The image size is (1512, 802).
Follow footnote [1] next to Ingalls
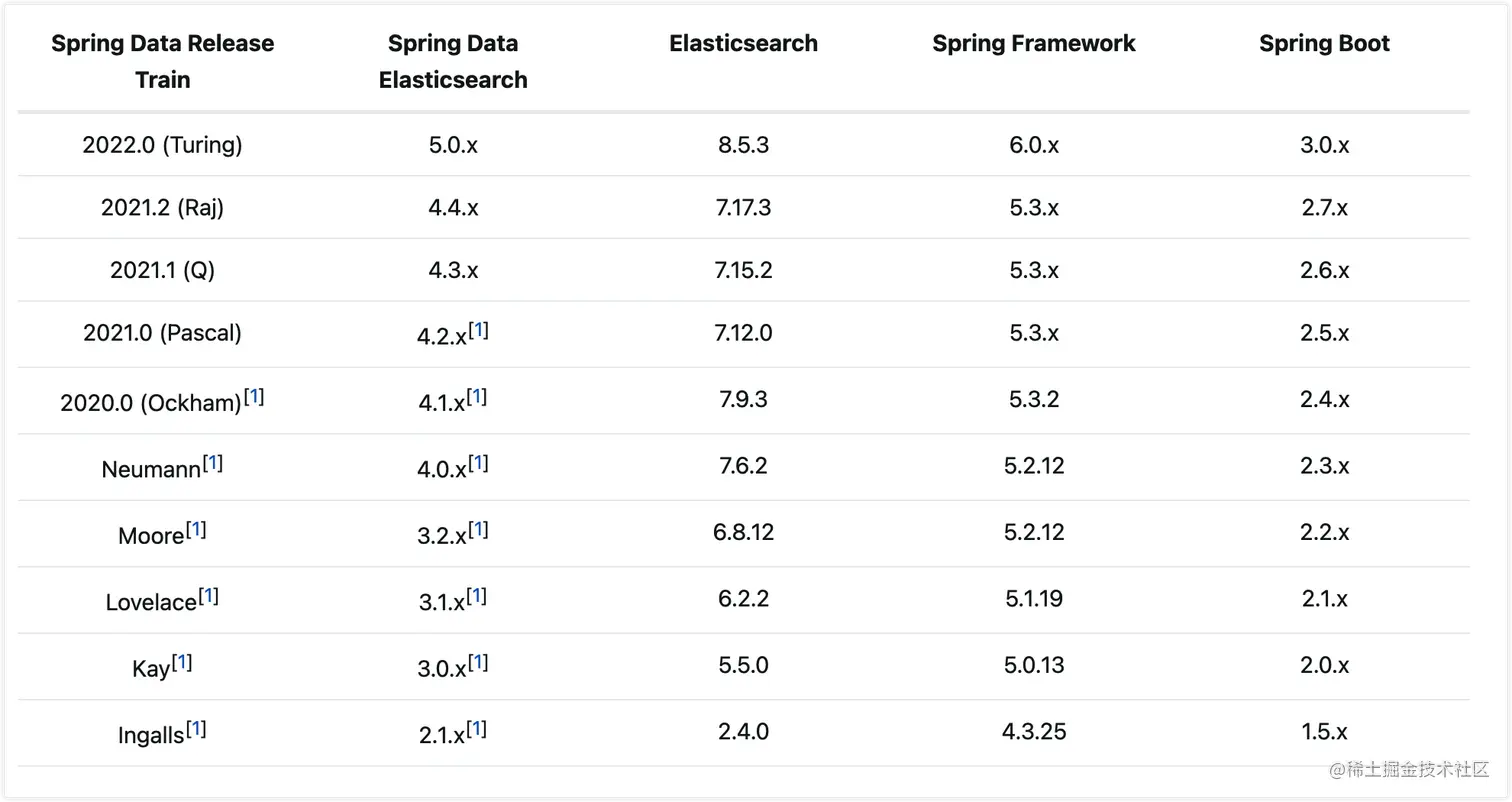pos(196,729)
